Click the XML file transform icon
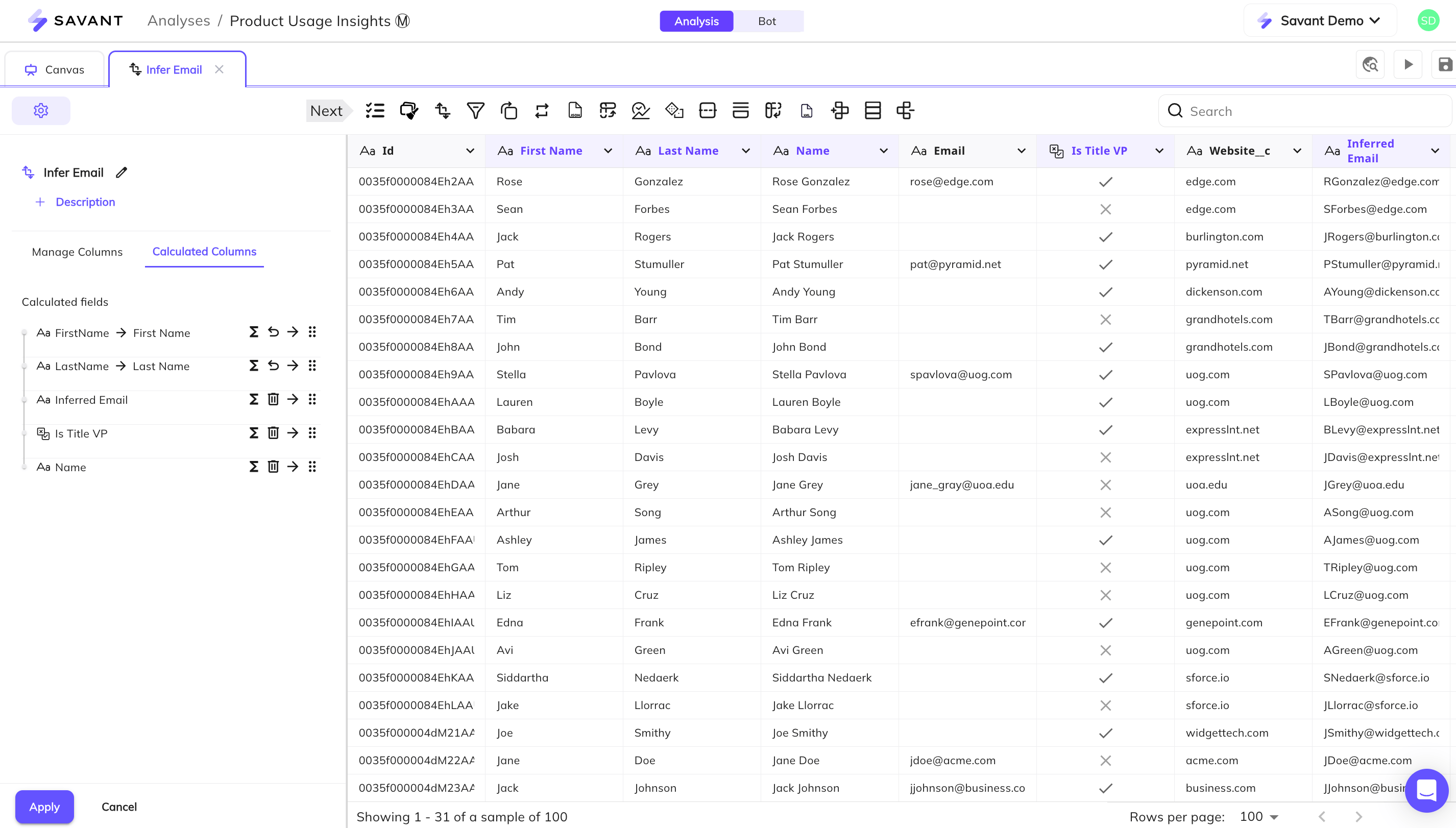 tap(806, 110)
